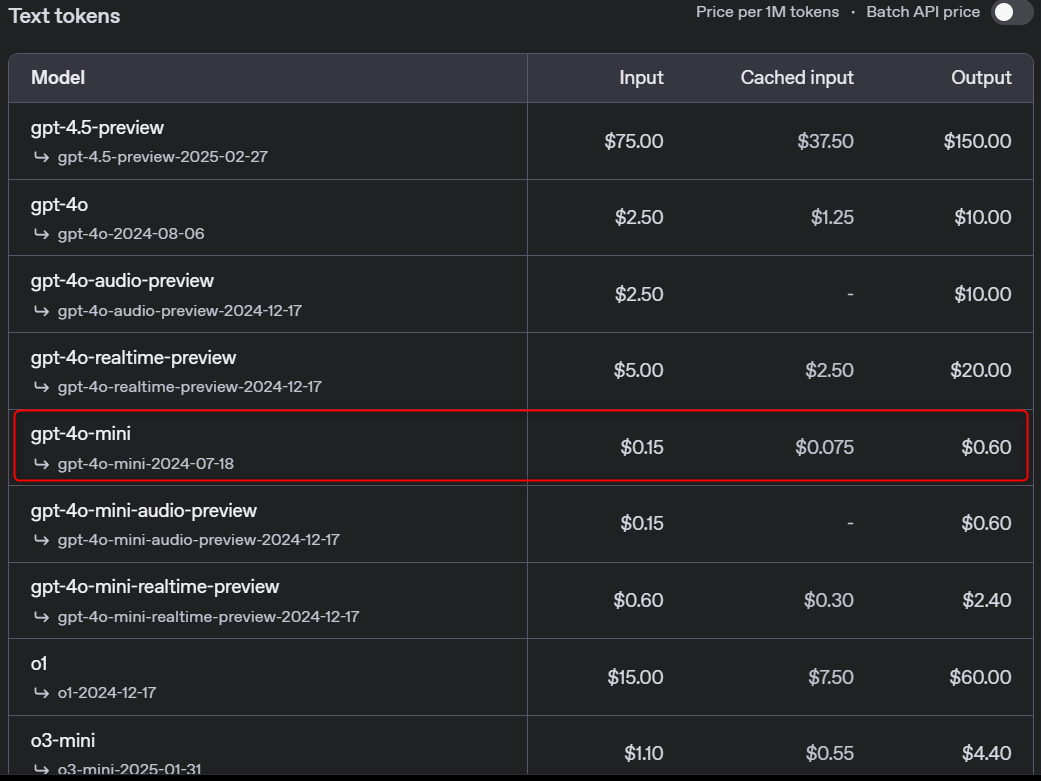Click the $0.55 cached input price
Image resolution: width=1041 pixels, height=781 pixels.
click(829, 753)
